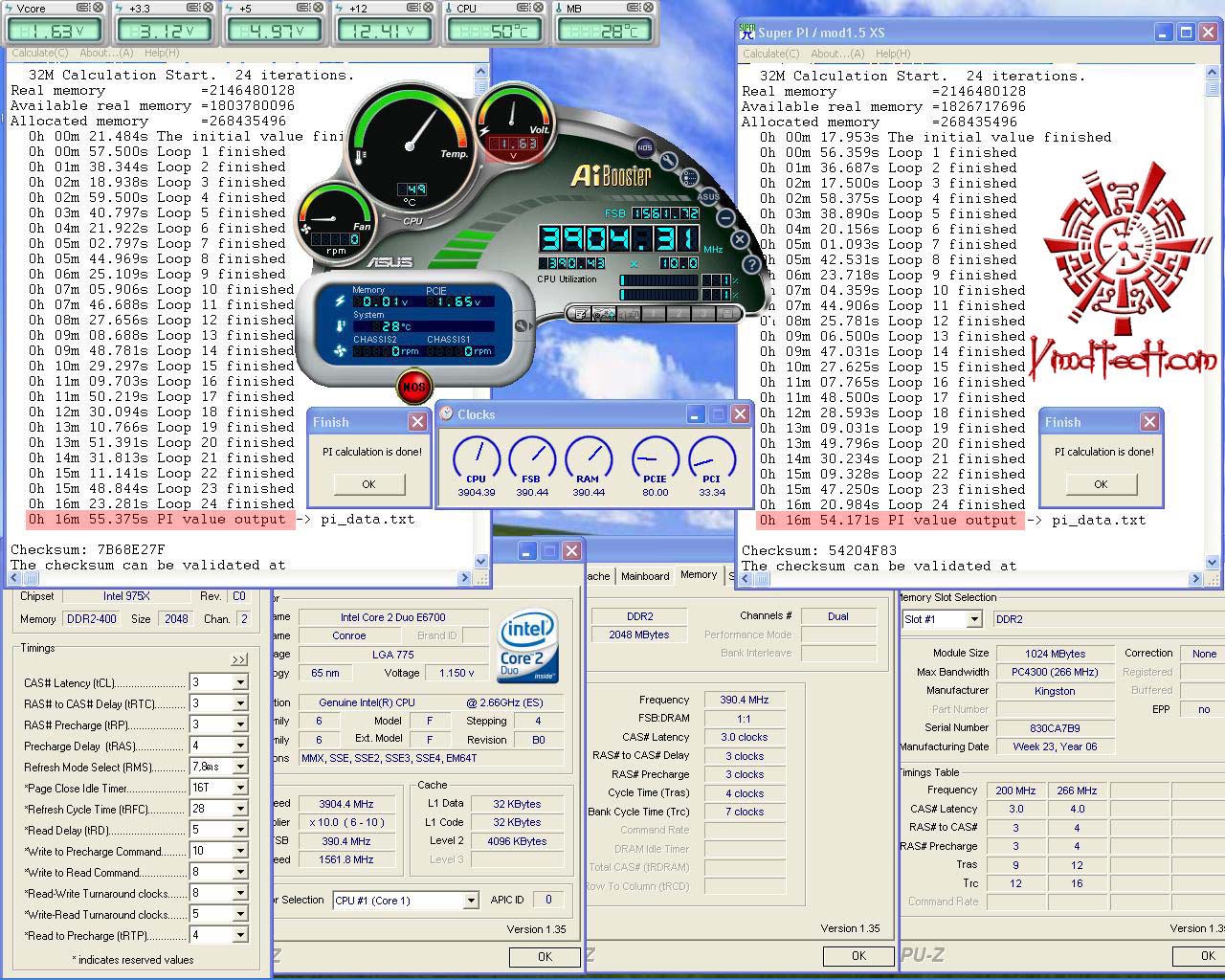1225x980 pixels.
Task: Open the Precharge Delay (tRAS) dropdown
Action: pyautogui.click(x=240, y=746)
